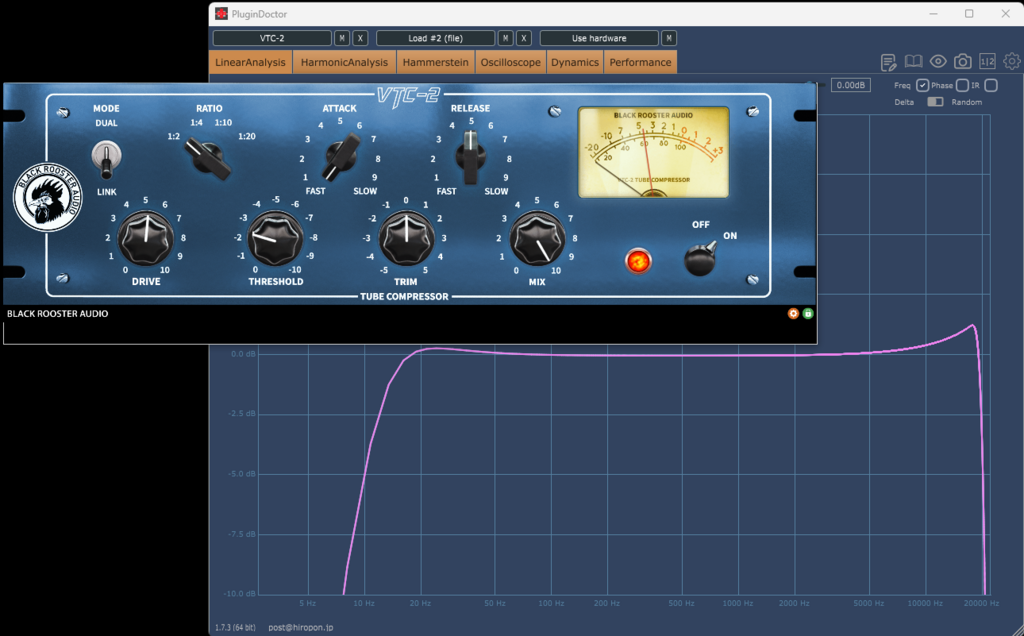Click the RELEASE selector knob

(470, 157)
